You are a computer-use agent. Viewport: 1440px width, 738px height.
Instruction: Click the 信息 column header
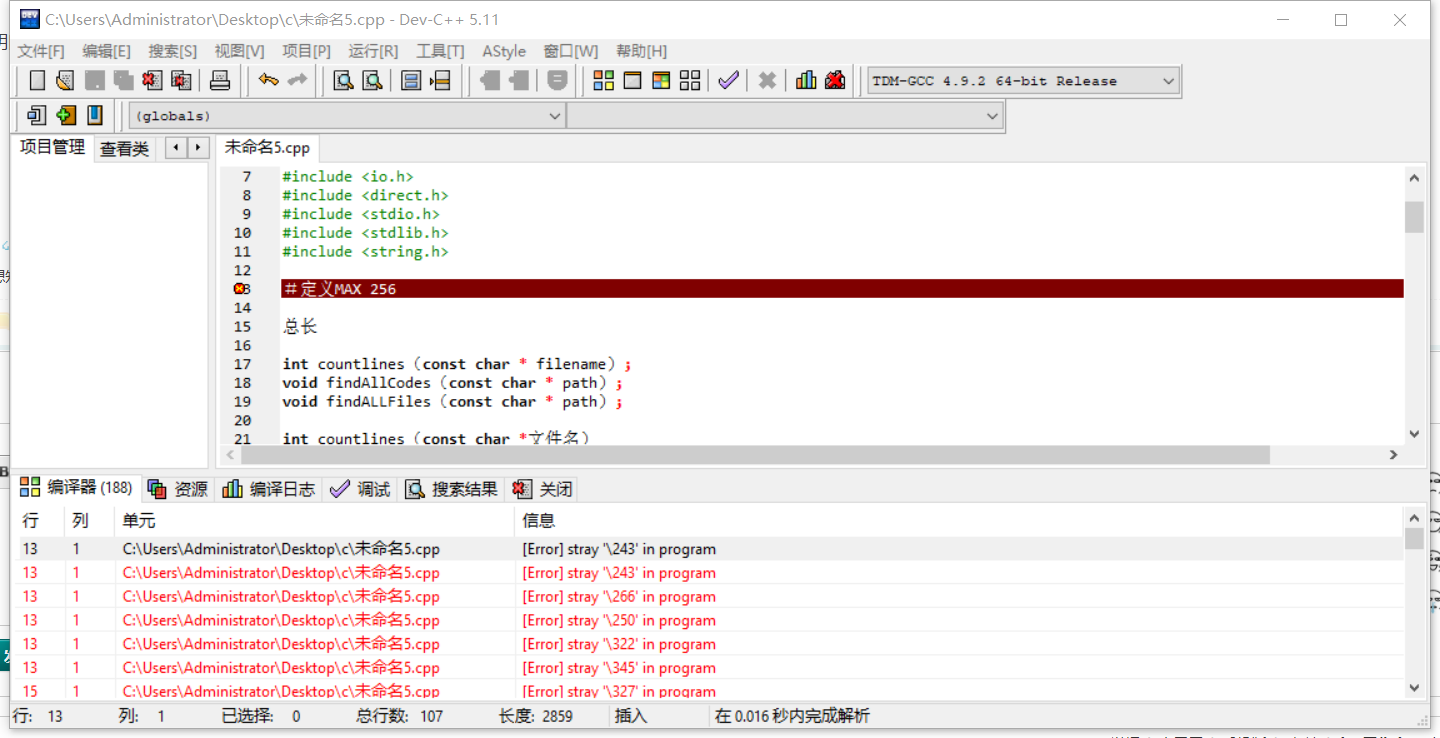pyautogui.click(x=958, y=520)
